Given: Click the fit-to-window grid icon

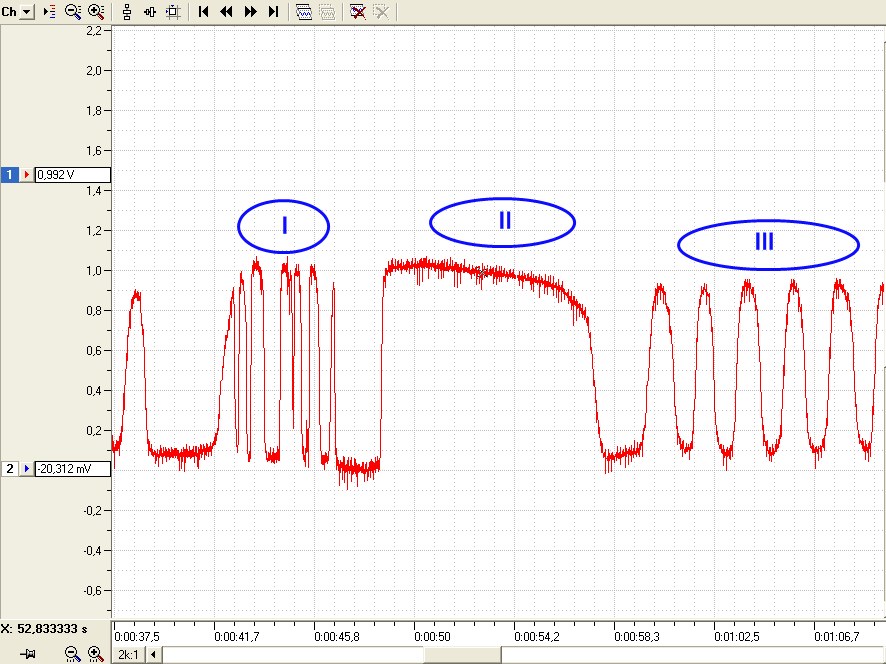Looking at the screenshot, I should click(173, 12).
